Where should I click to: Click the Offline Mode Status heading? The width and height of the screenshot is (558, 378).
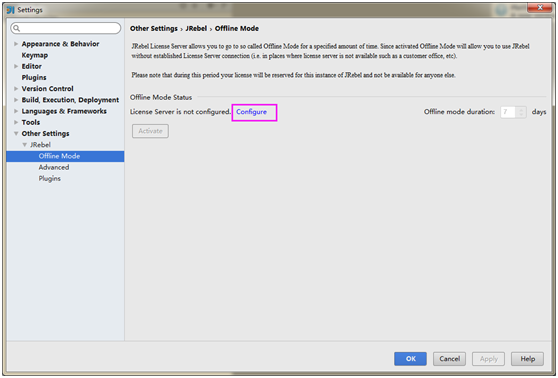161,98
